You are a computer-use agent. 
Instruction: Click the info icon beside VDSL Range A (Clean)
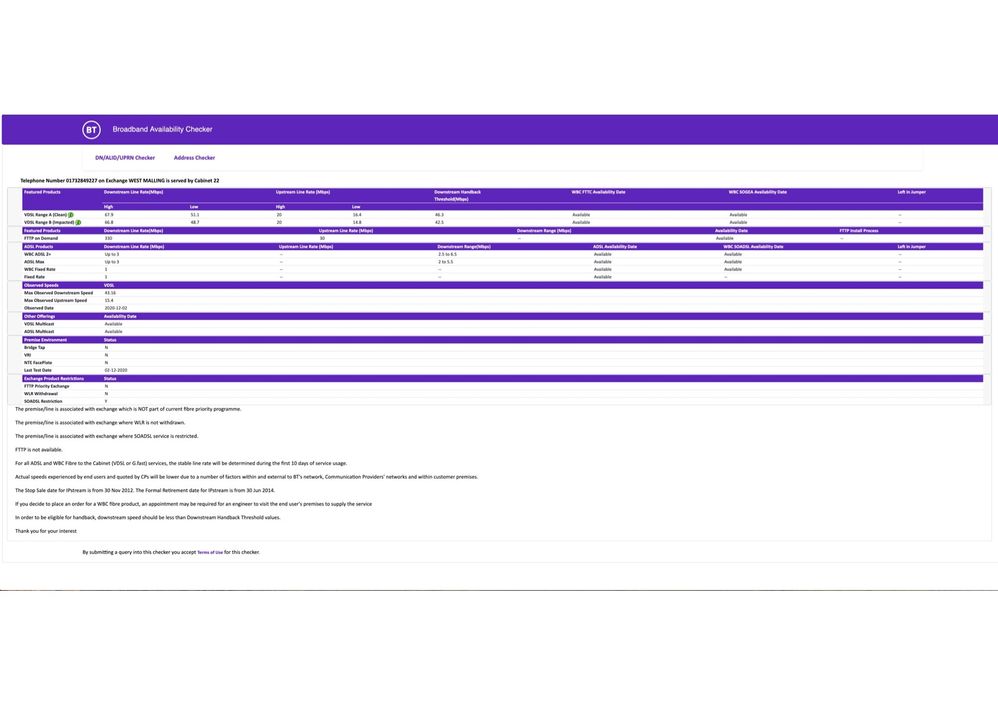(71, 215)
